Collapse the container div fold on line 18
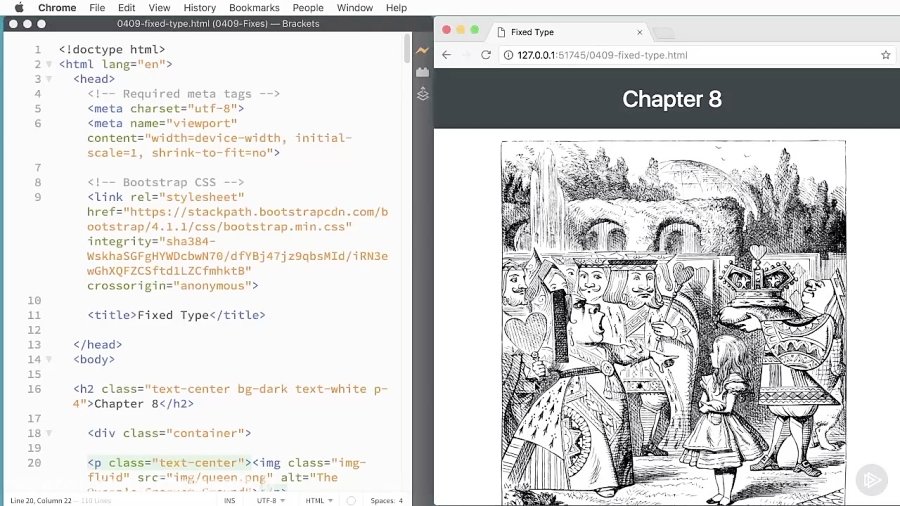The height and width of the screenshot is (506, 900). tap(49, 433)
